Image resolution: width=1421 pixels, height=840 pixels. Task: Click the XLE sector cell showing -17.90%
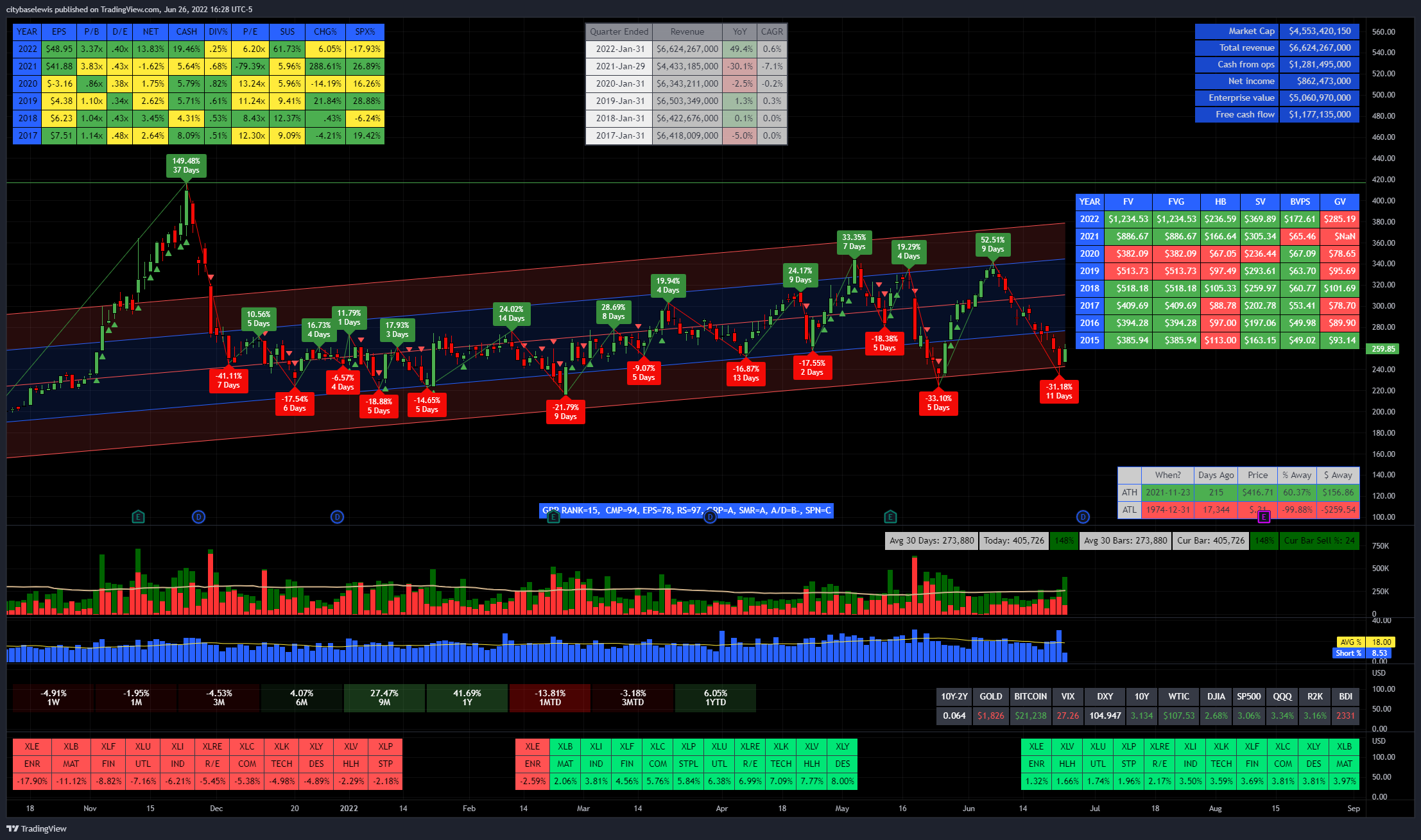[x=32, y=781]
